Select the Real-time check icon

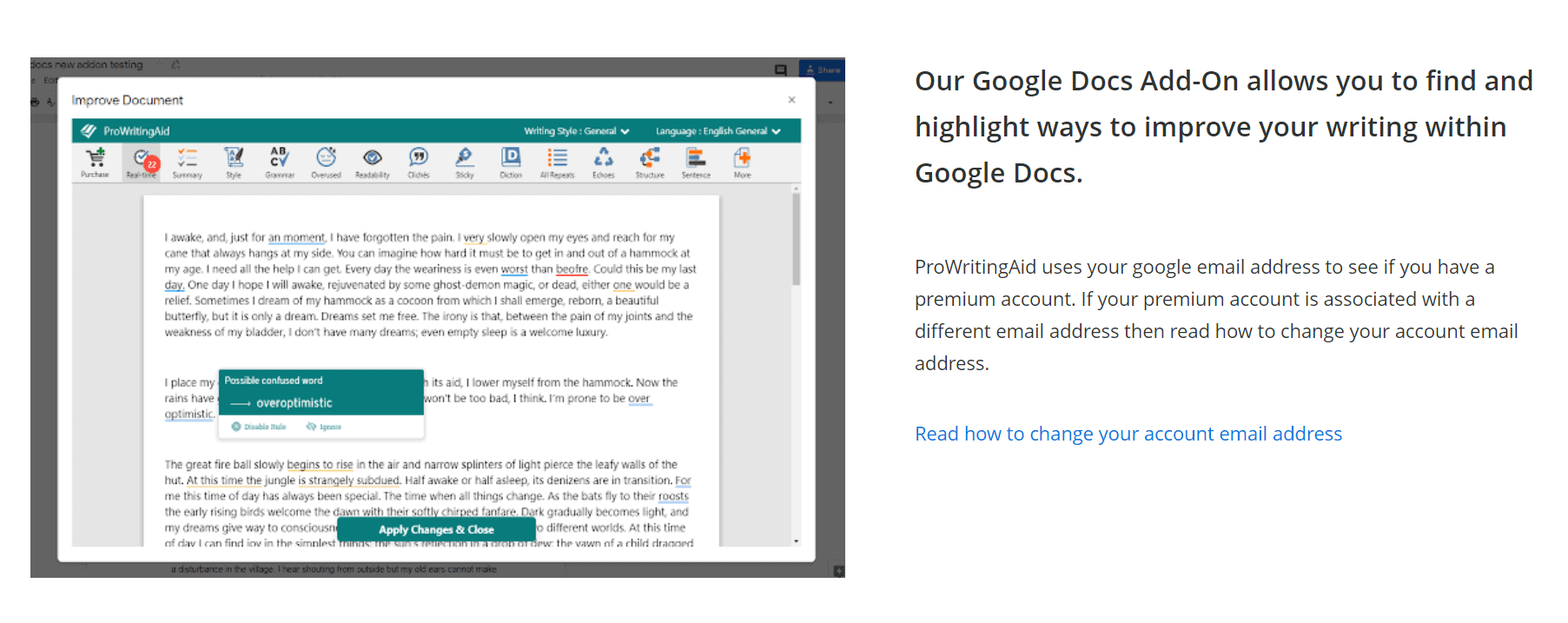tap(141, 161)
